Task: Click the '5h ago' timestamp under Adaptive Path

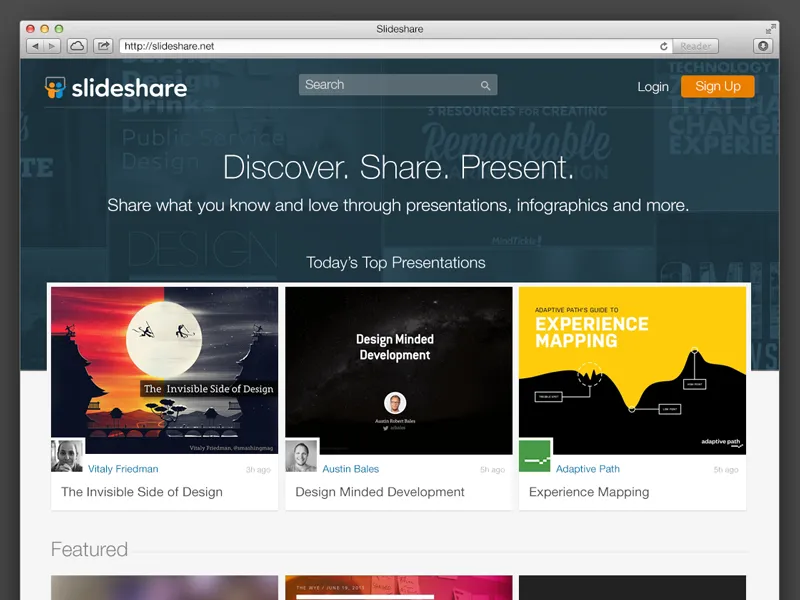Action: tap(726, 470)
